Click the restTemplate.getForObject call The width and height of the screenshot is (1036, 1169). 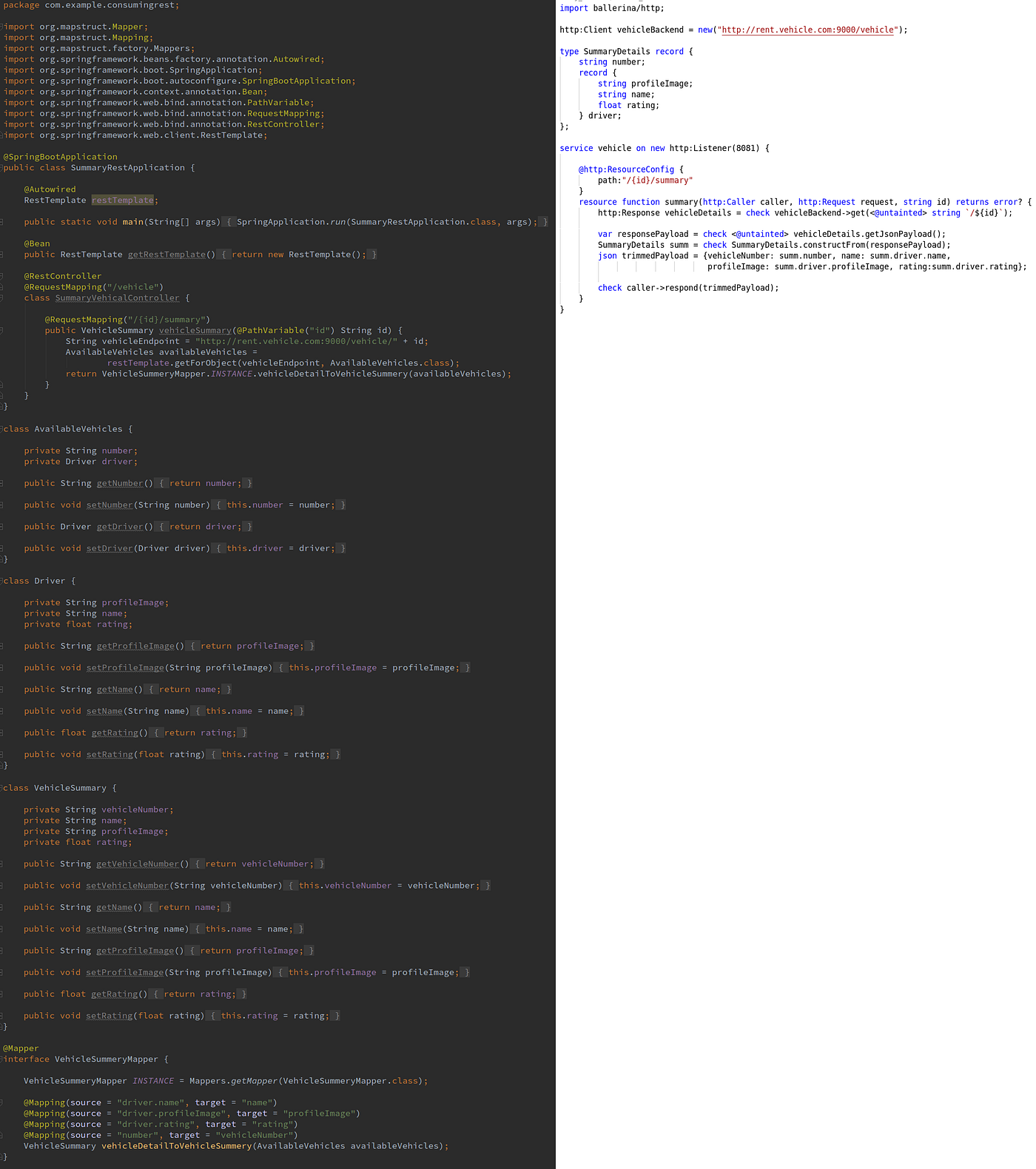point(283,363)
